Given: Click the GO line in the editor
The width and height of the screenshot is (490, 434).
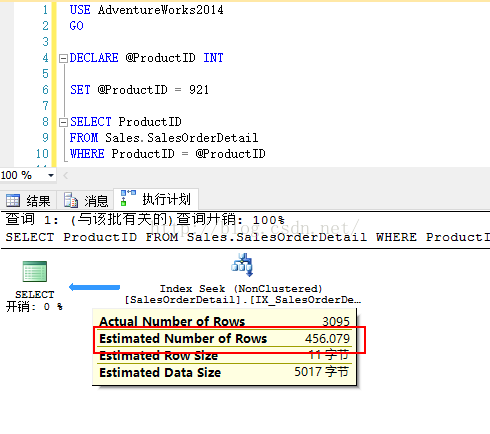Looking at the screenshot, I should click(x=76, y=26).
